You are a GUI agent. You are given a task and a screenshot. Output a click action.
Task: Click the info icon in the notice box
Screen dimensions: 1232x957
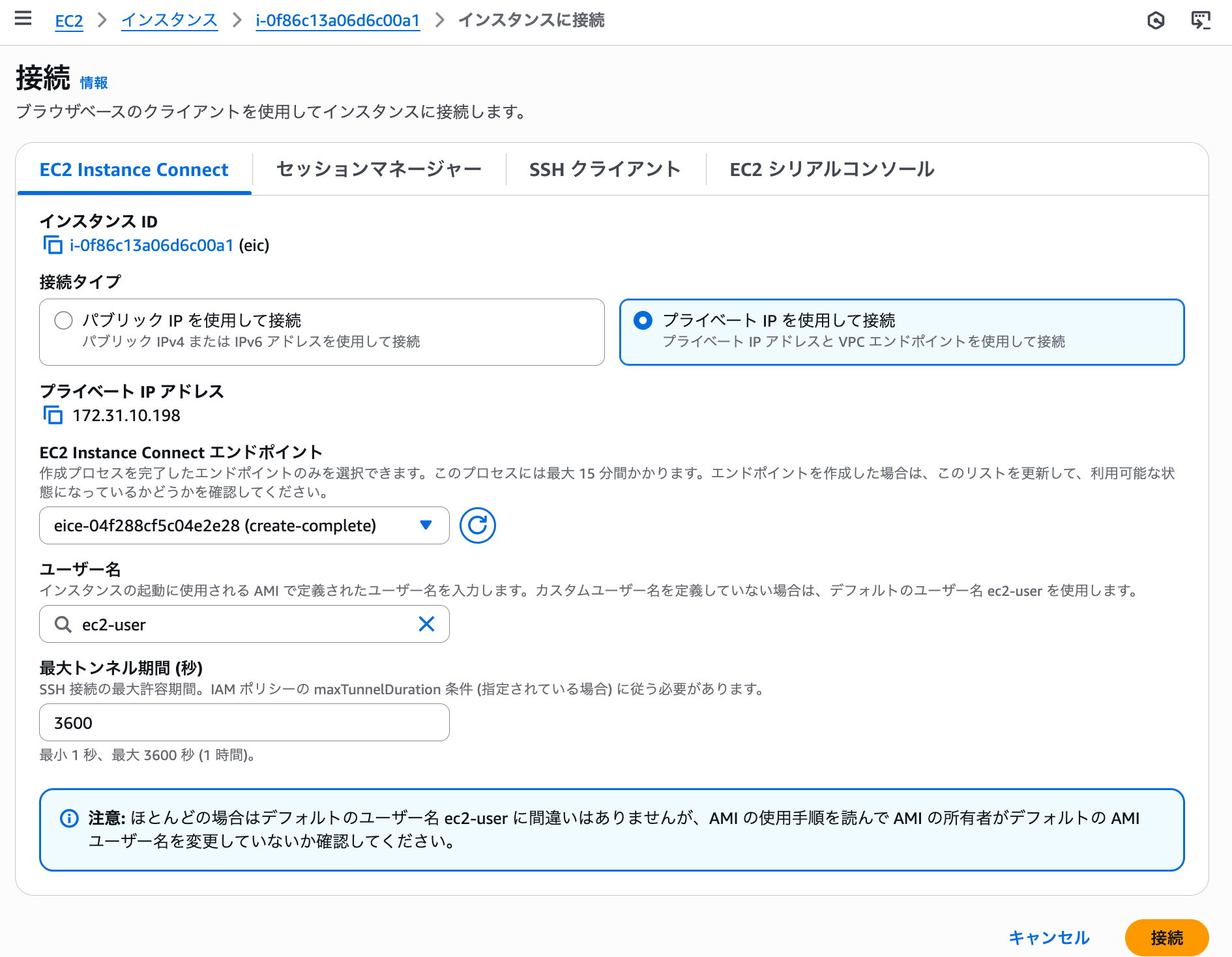point(69,818)
